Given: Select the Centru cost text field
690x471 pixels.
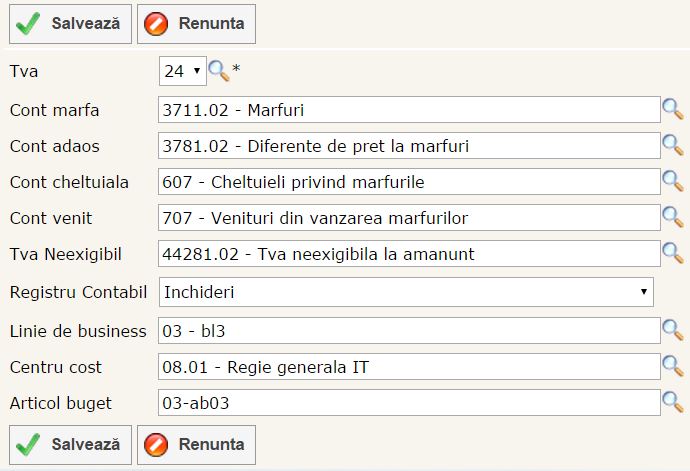Looking at the screenshot, I should click(x=409, y=367).
